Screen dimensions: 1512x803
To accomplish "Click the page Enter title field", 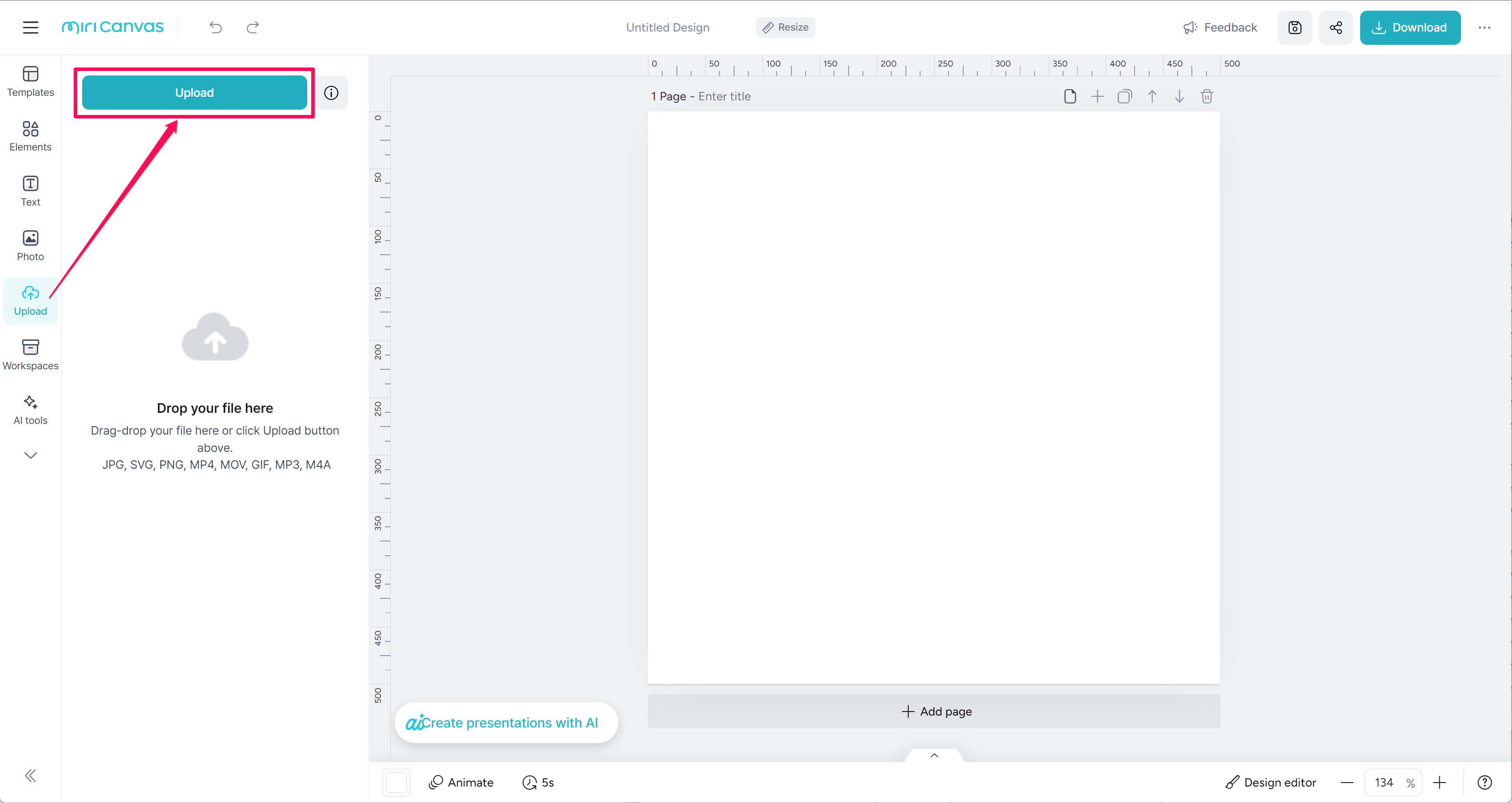I will click(724, 96).
